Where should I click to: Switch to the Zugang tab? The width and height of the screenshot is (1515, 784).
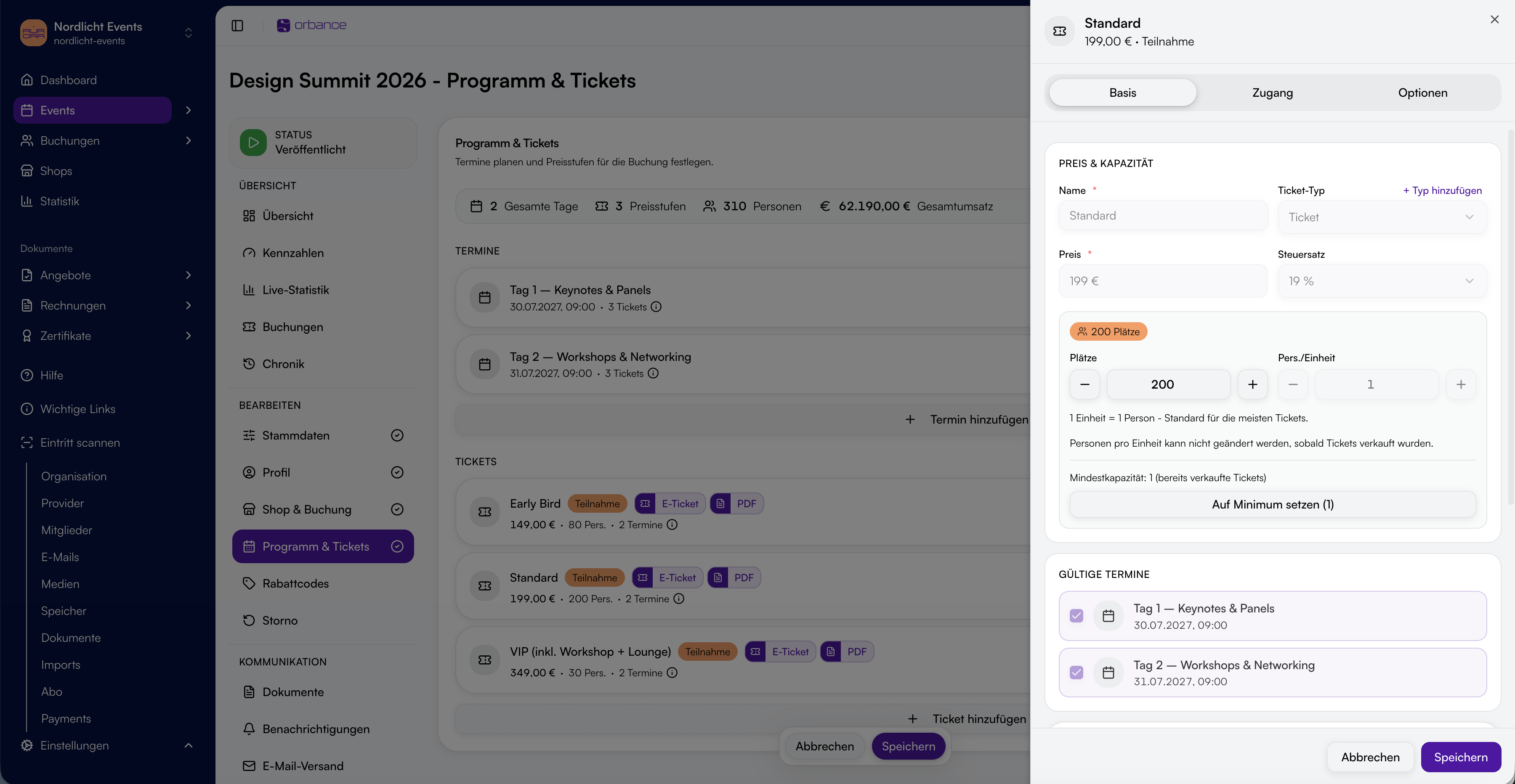pyautogui.click(x=1272, y=93)
